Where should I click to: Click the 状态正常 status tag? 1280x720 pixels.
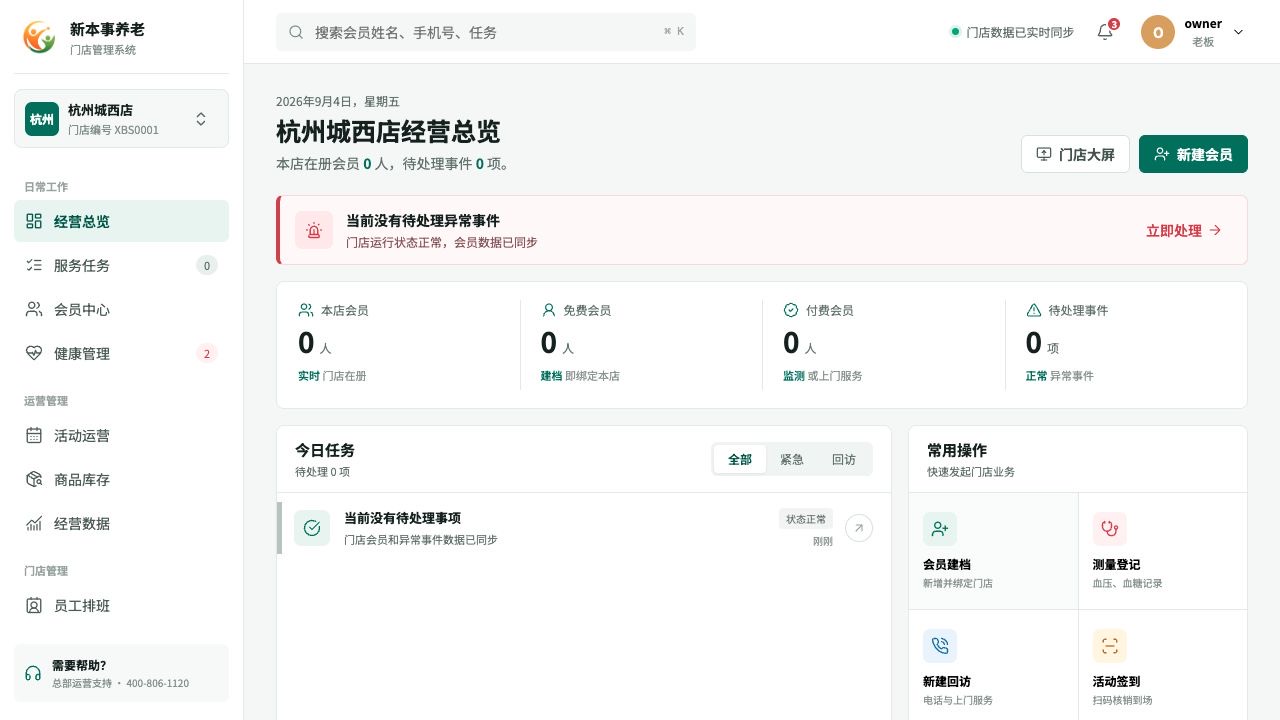(806, 519)
